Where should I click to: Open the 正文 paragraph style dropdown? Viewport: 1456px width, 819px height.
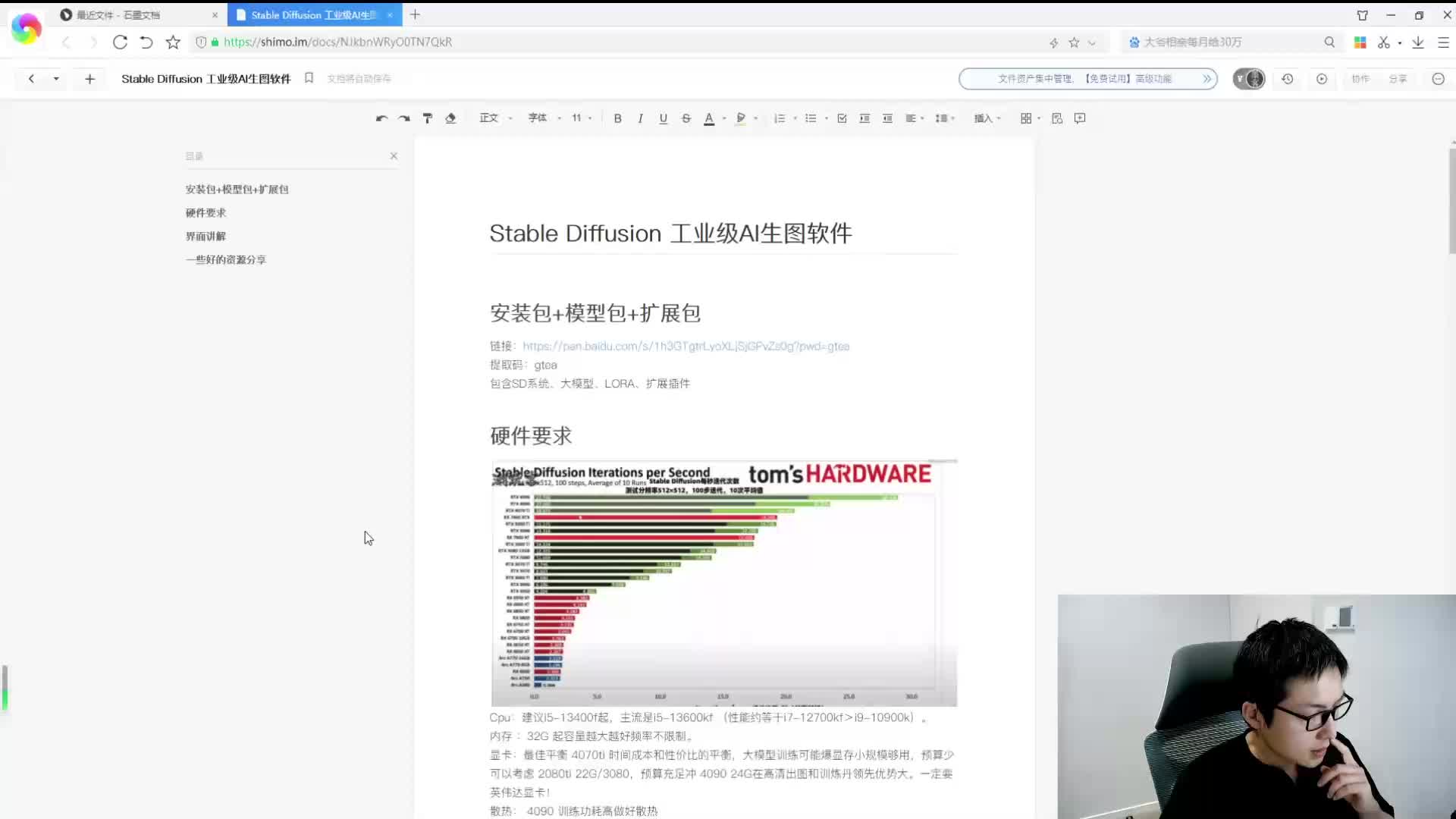pos(496,118)
